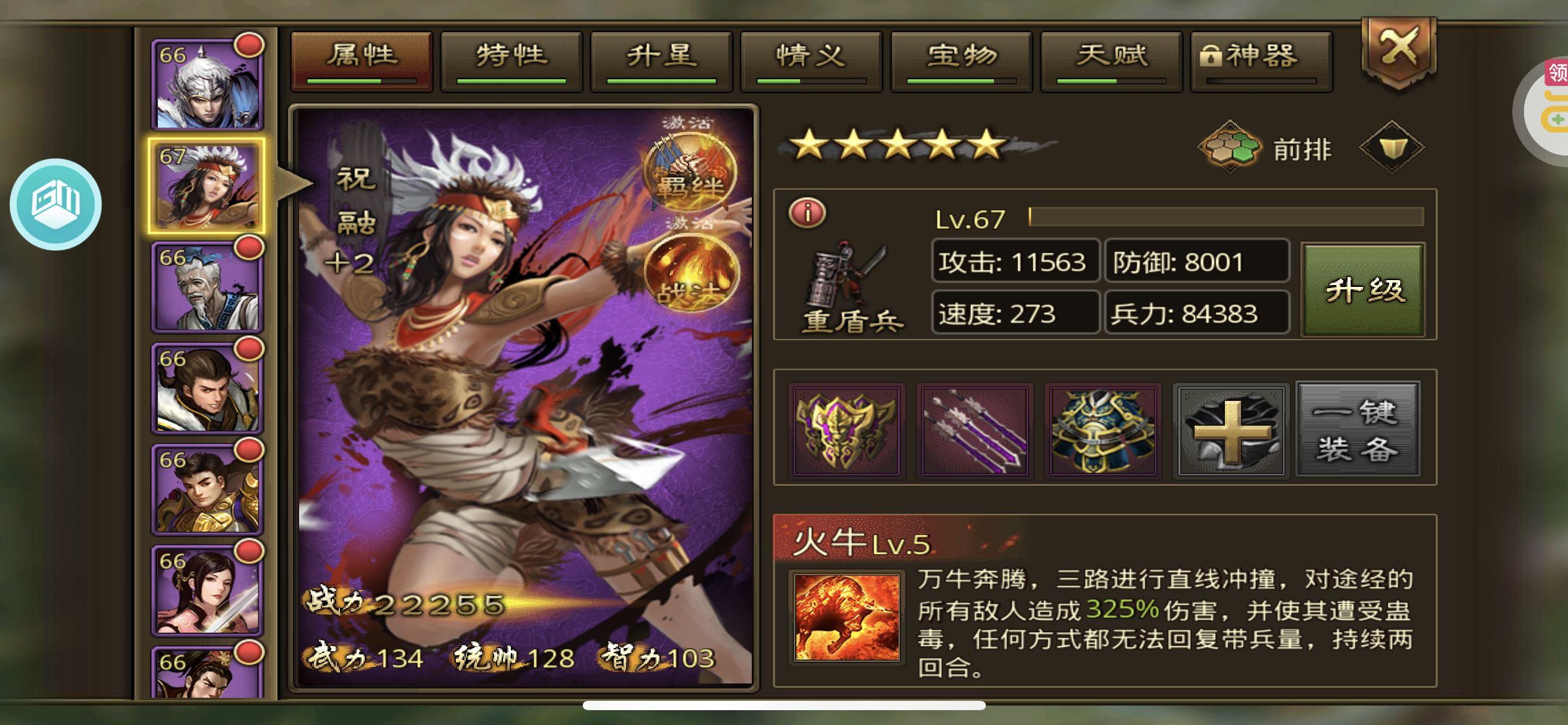Click the 一键装备 auto-equip button
1568x725 pixels.
(x=1358, y=430)
